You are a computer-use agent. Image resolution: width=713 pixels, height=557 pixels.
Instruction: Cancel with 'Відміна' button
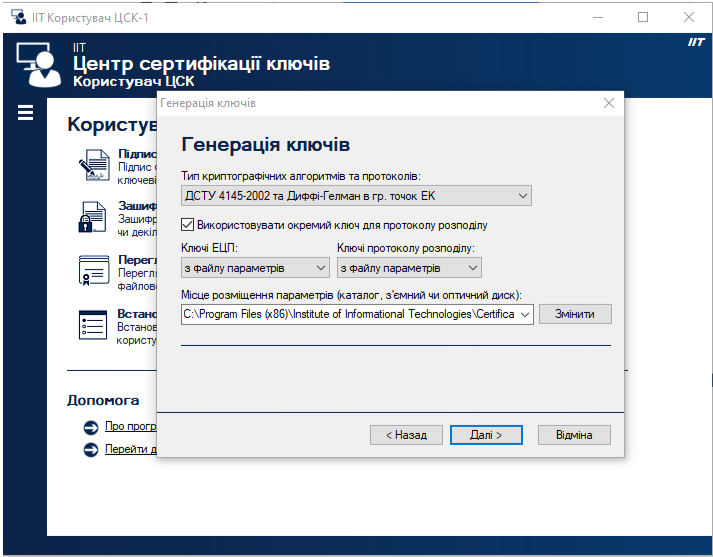point(574,435)
